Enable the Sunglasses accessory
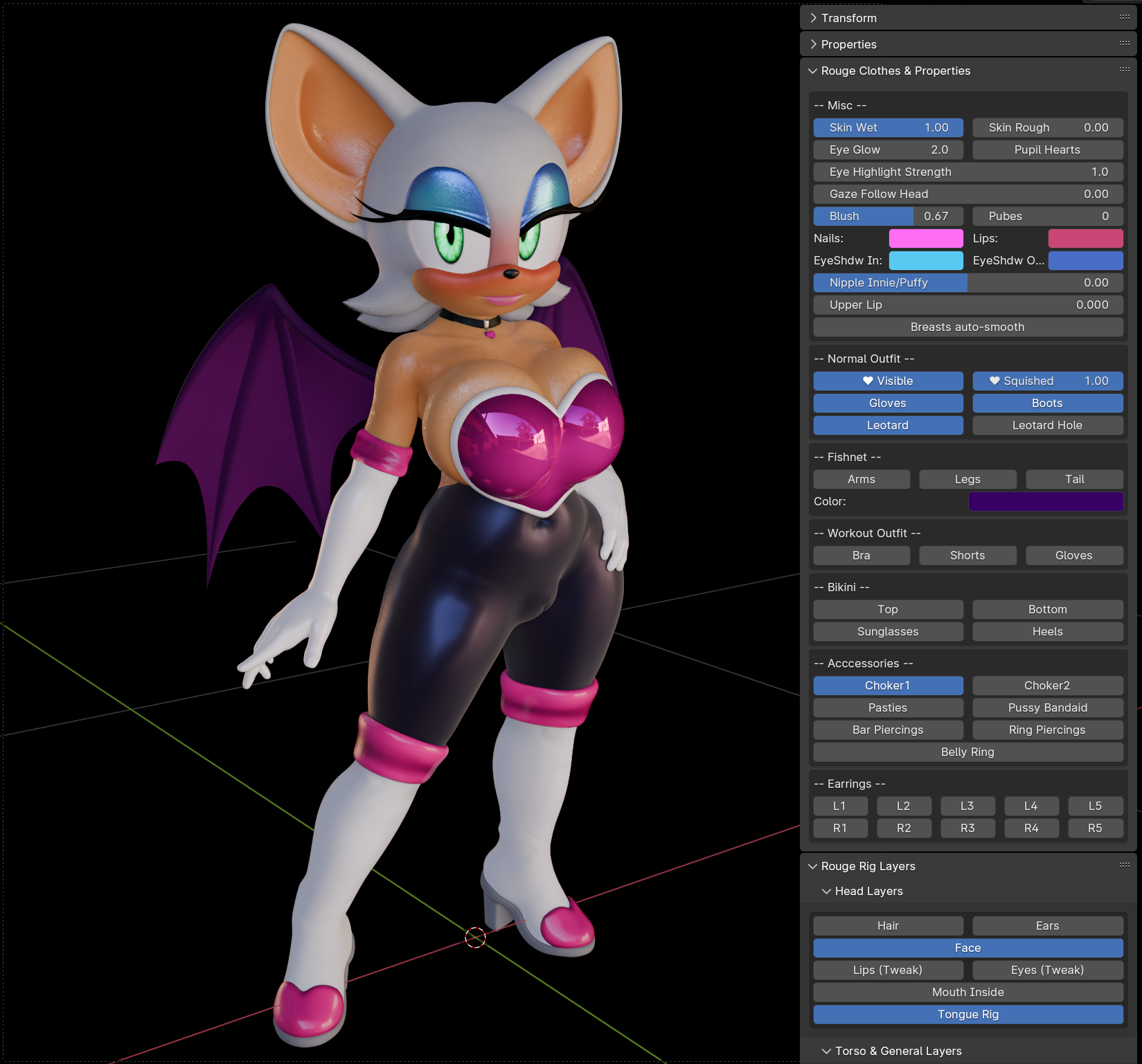1142x1064 pixels. coord(889,631)
